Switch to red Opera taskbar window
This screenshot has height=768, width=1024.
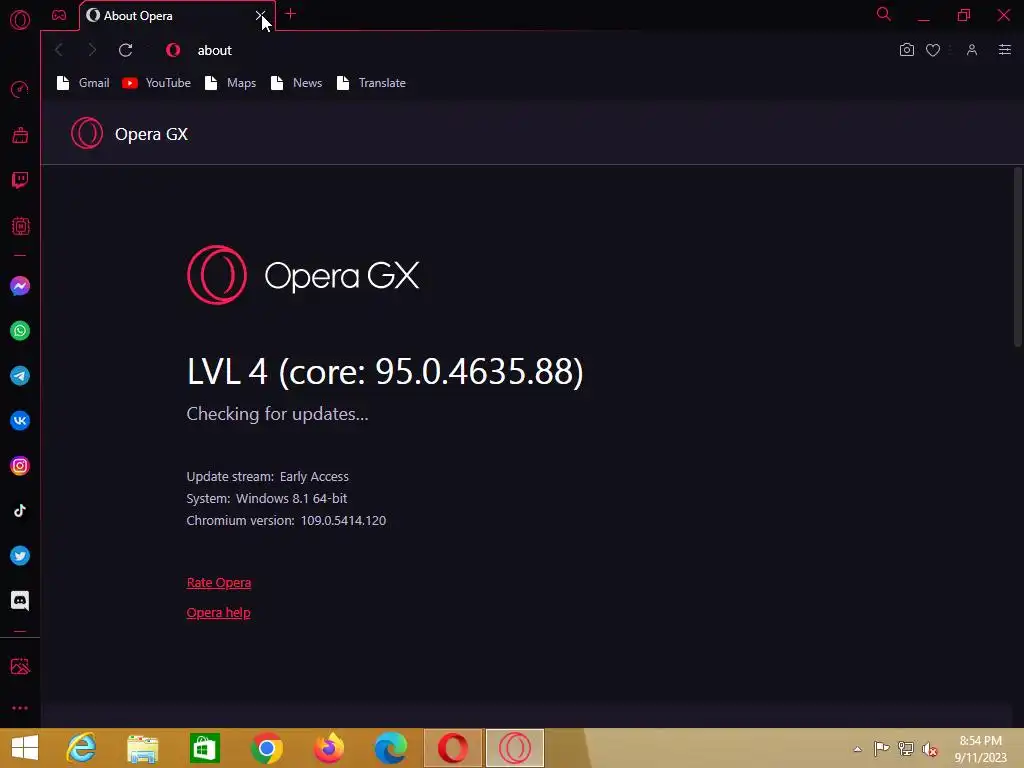click(x=453, y=748)
